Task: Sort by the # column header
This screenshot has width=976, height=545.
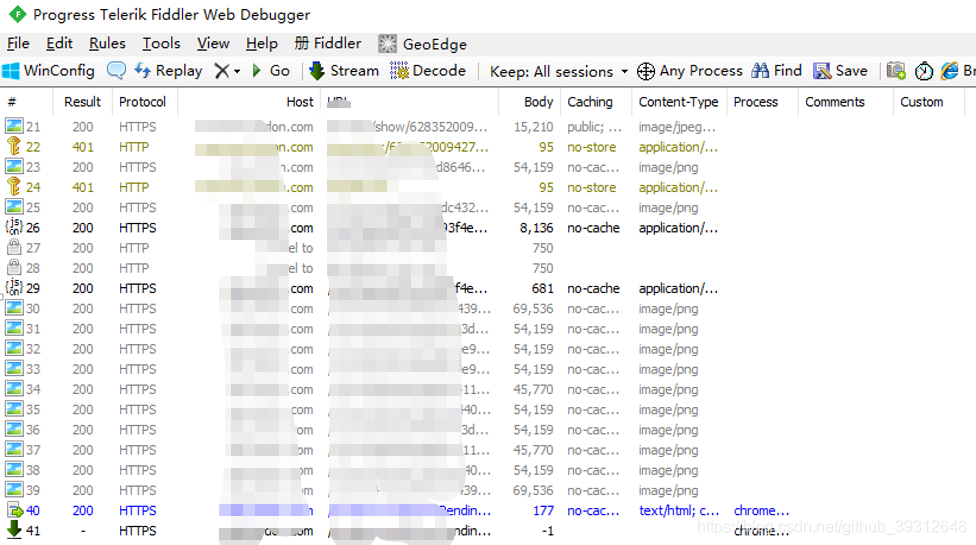Action: point(12,102)
